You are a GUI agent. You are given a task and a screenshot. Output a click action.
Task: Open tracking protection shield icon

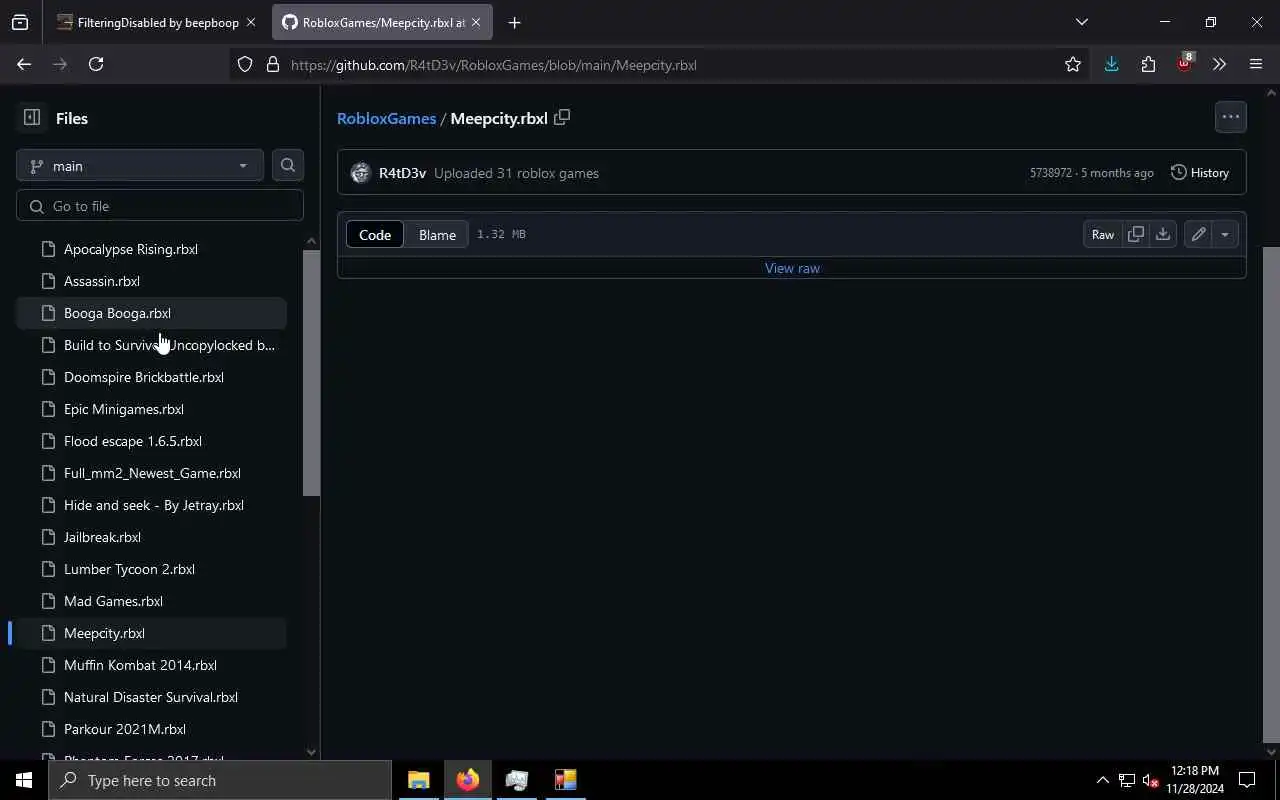click(245, 65)
